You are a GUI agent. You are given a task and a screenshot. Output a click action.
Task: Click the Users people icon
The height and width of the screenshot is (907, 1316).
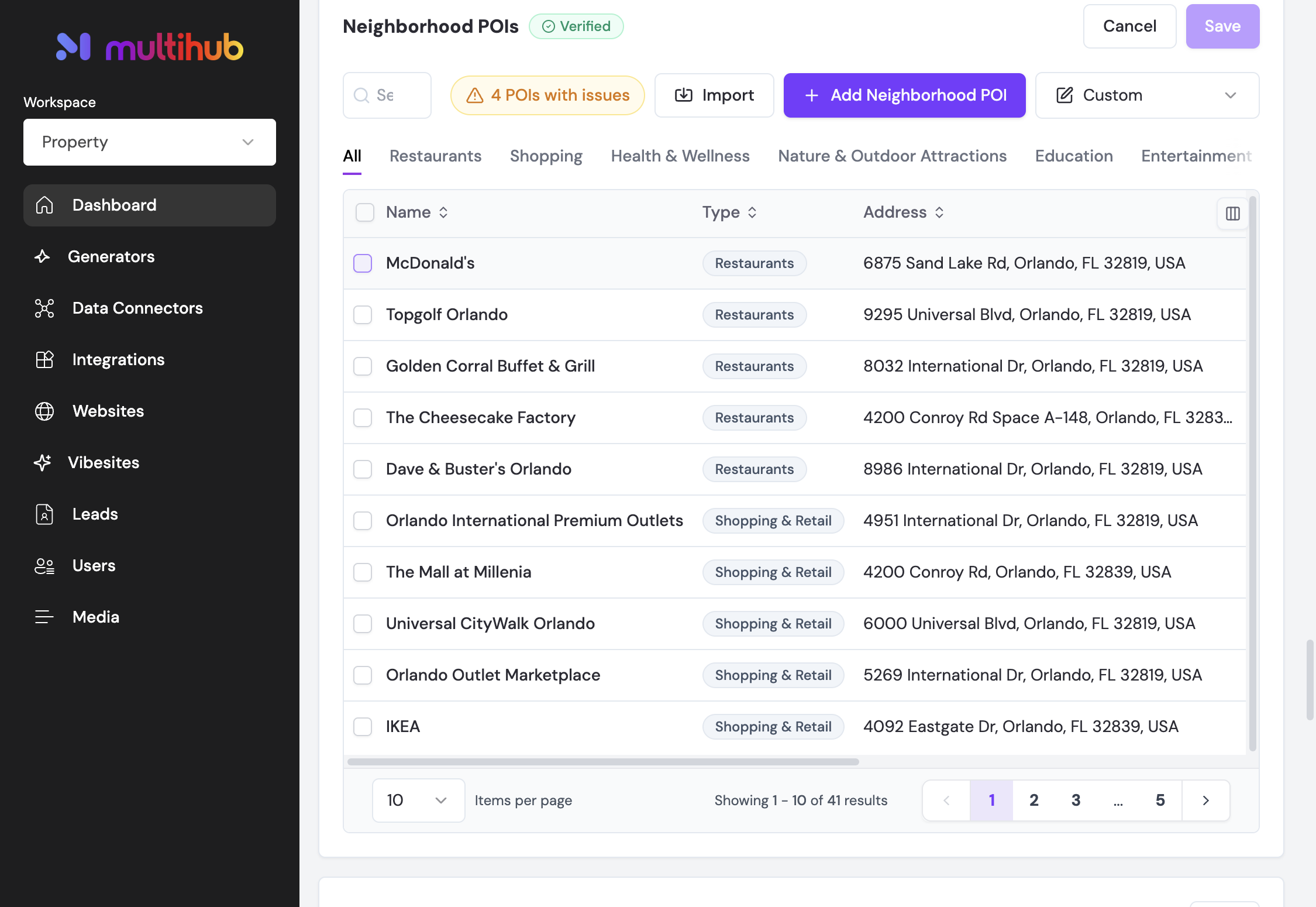point(44,565)
